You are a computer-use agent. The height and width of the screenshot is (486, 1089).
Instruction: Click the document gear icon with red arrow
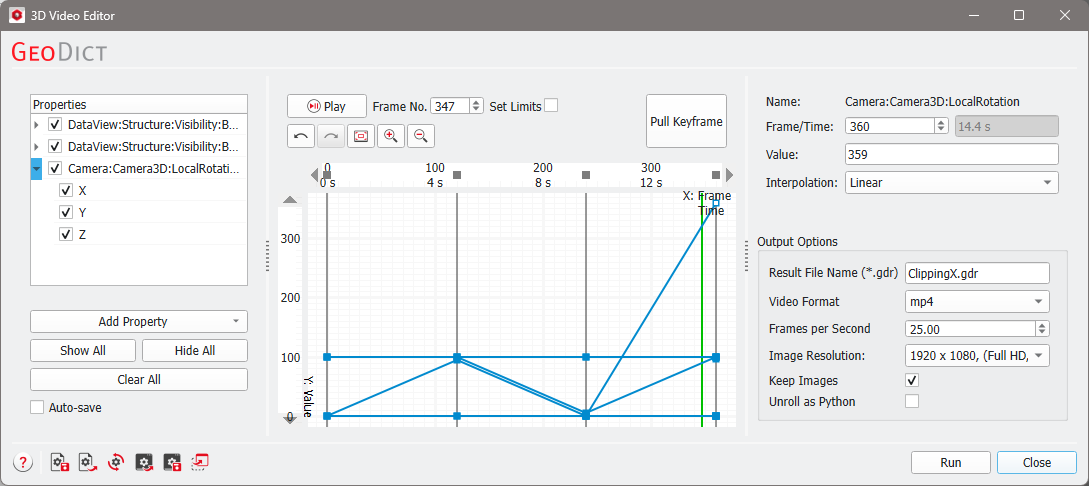click(88, 462)
